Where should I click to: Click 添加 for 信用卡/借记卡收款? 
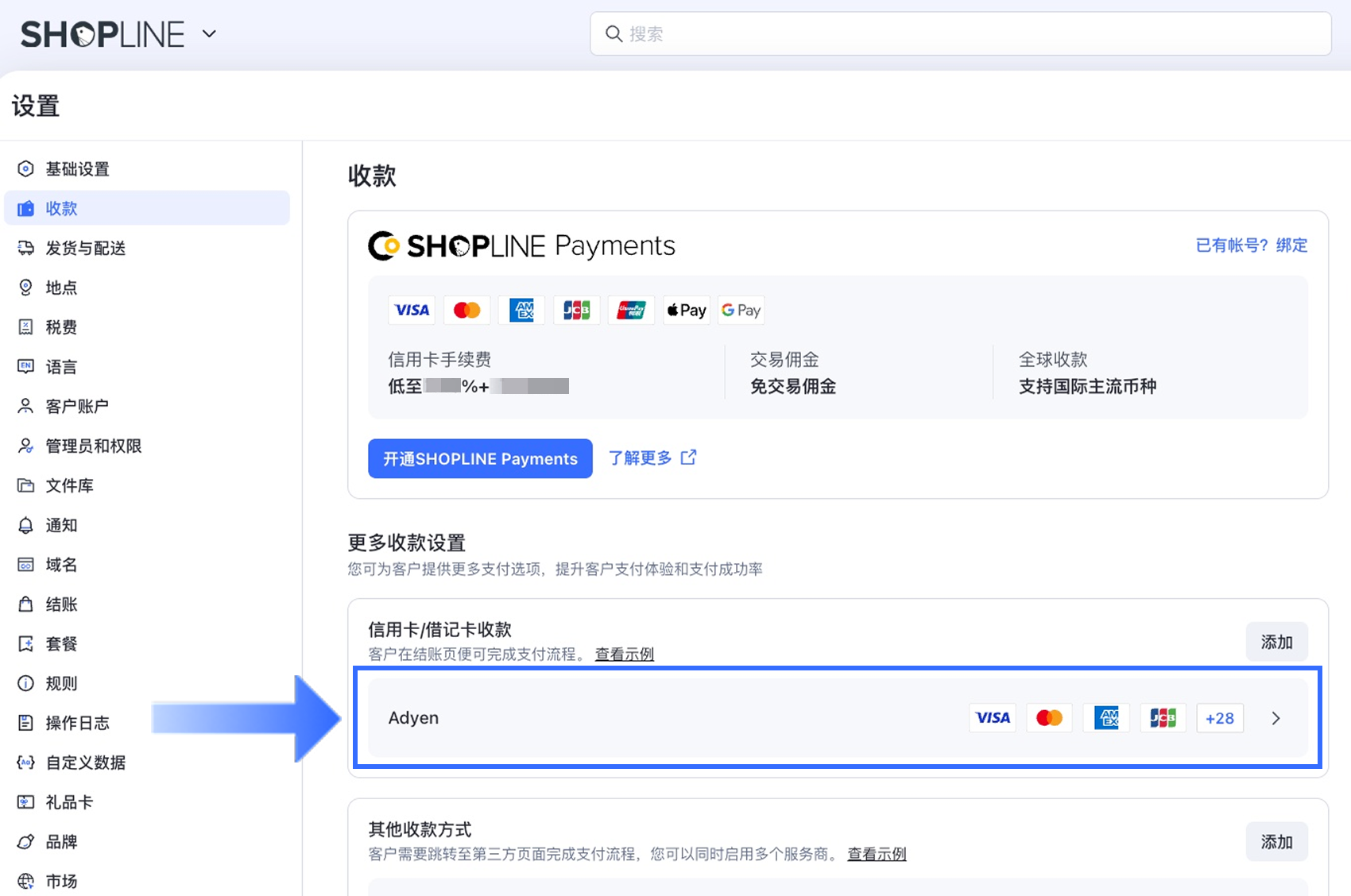coord(1276,642)
